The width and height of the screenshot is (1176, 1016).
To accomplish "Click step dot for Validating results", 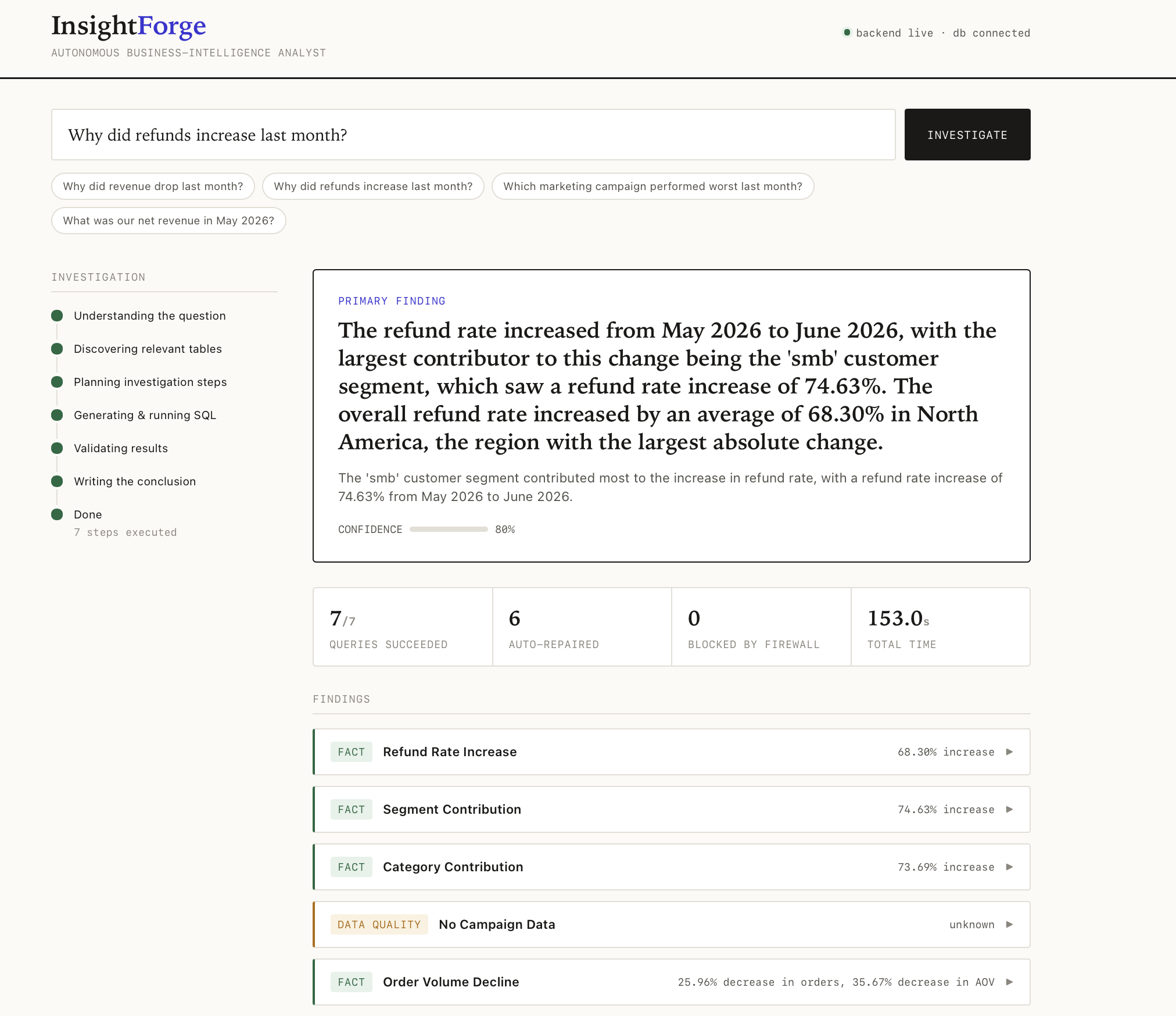I will pos(57,448).
